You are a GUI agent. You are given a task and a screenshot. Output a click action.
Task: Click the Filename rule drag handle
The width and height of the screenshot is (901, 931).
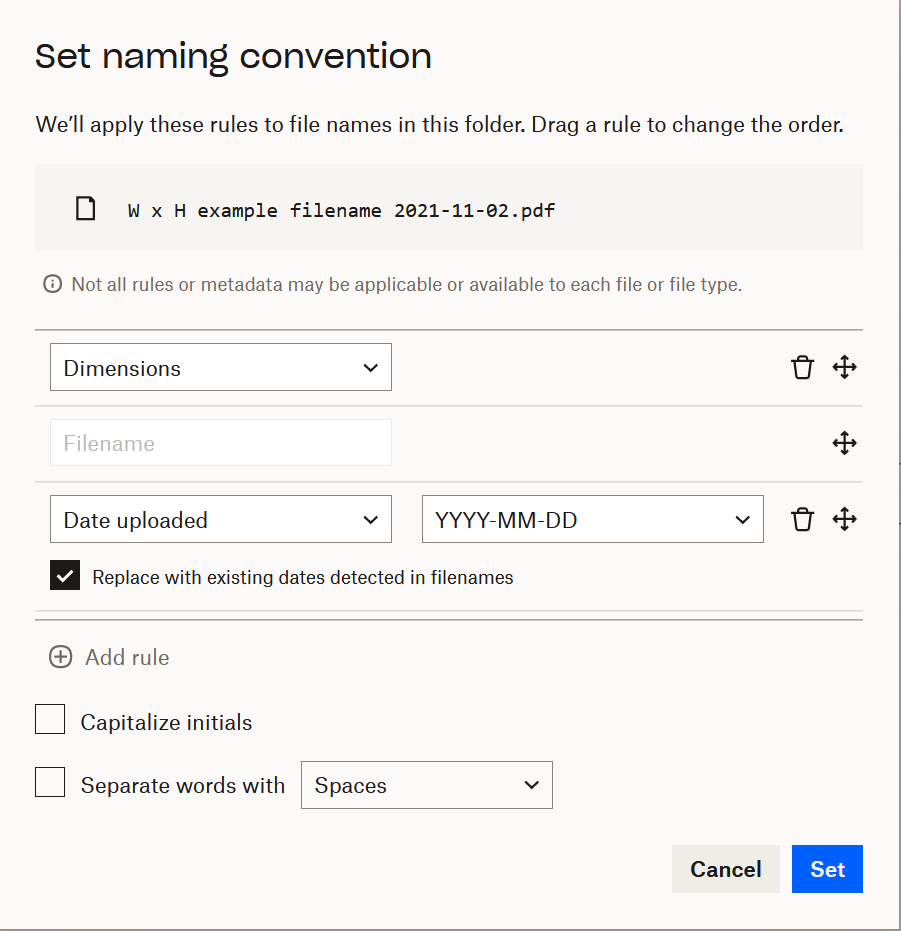tap(845, 443)
